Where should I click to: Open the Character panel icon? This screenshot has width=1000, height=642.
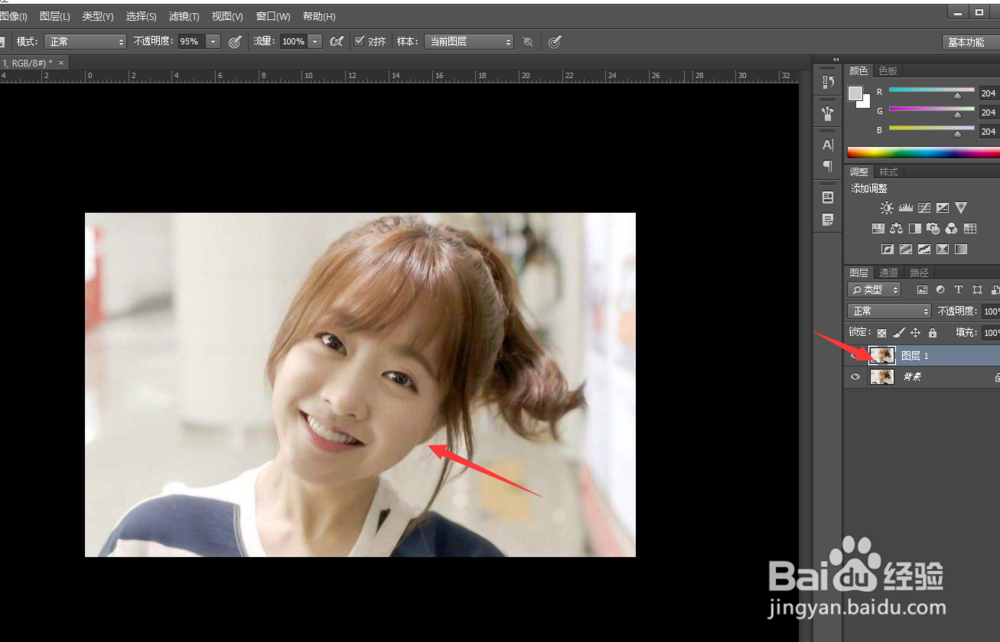828,145
